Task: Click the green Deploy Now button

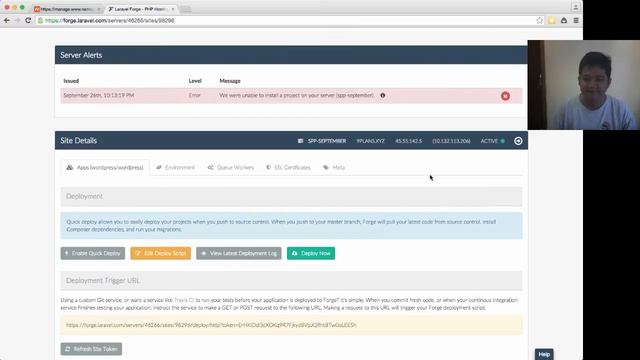Action: (311, 253)
